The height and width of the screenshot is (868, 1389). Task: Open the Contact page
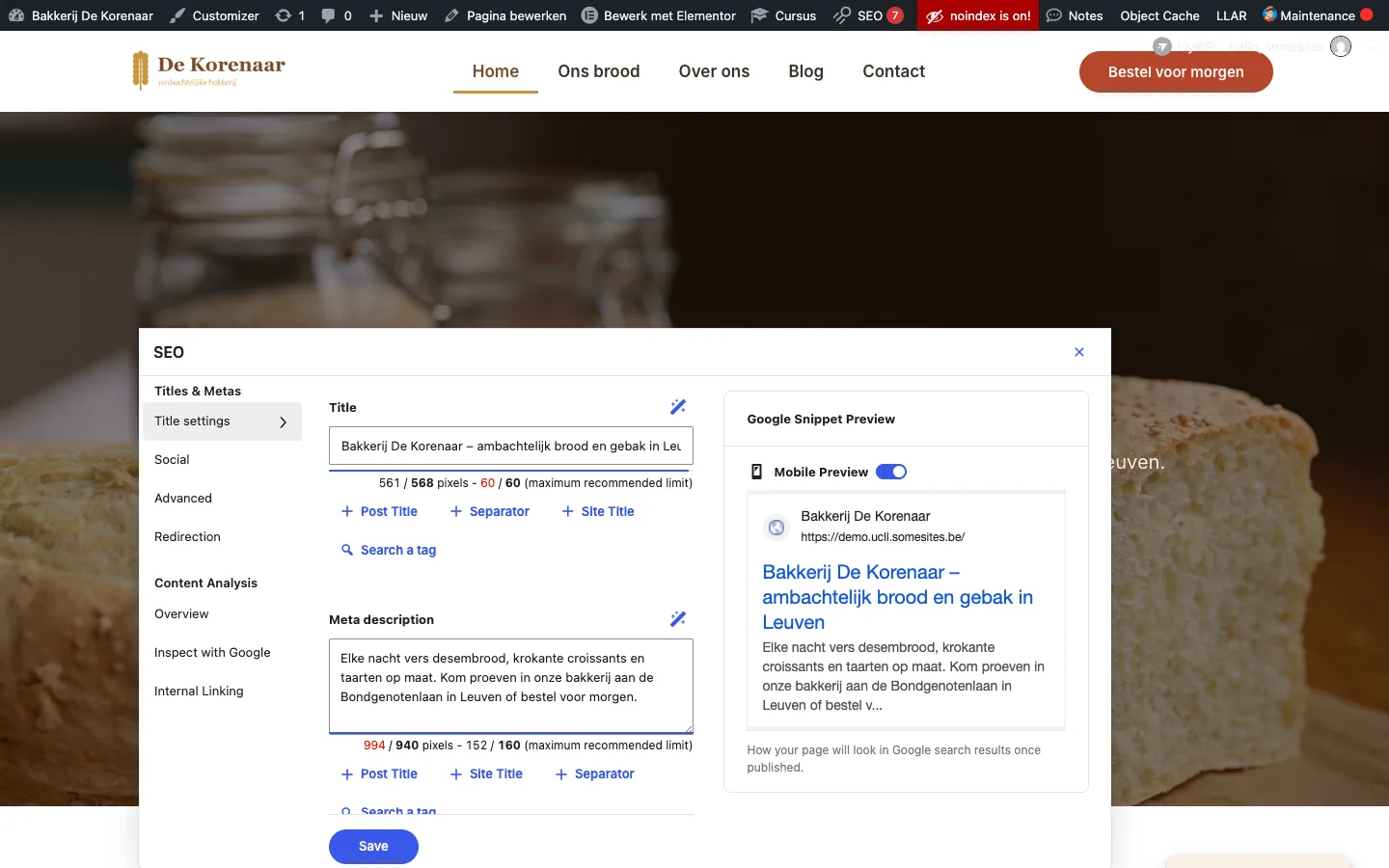click(x=894, y=71)
